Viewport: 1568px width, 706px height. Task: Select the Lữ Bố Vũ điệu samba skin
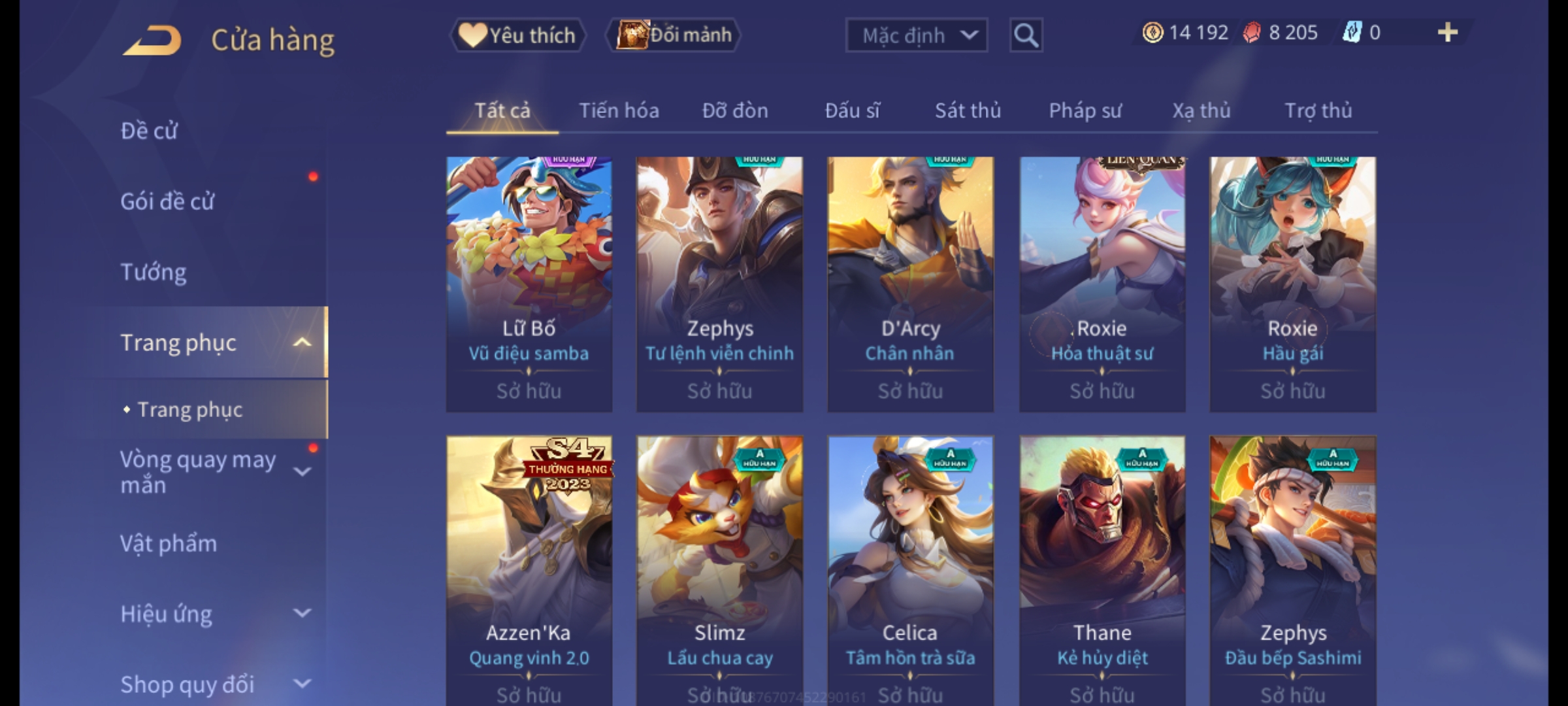point(529,284)
